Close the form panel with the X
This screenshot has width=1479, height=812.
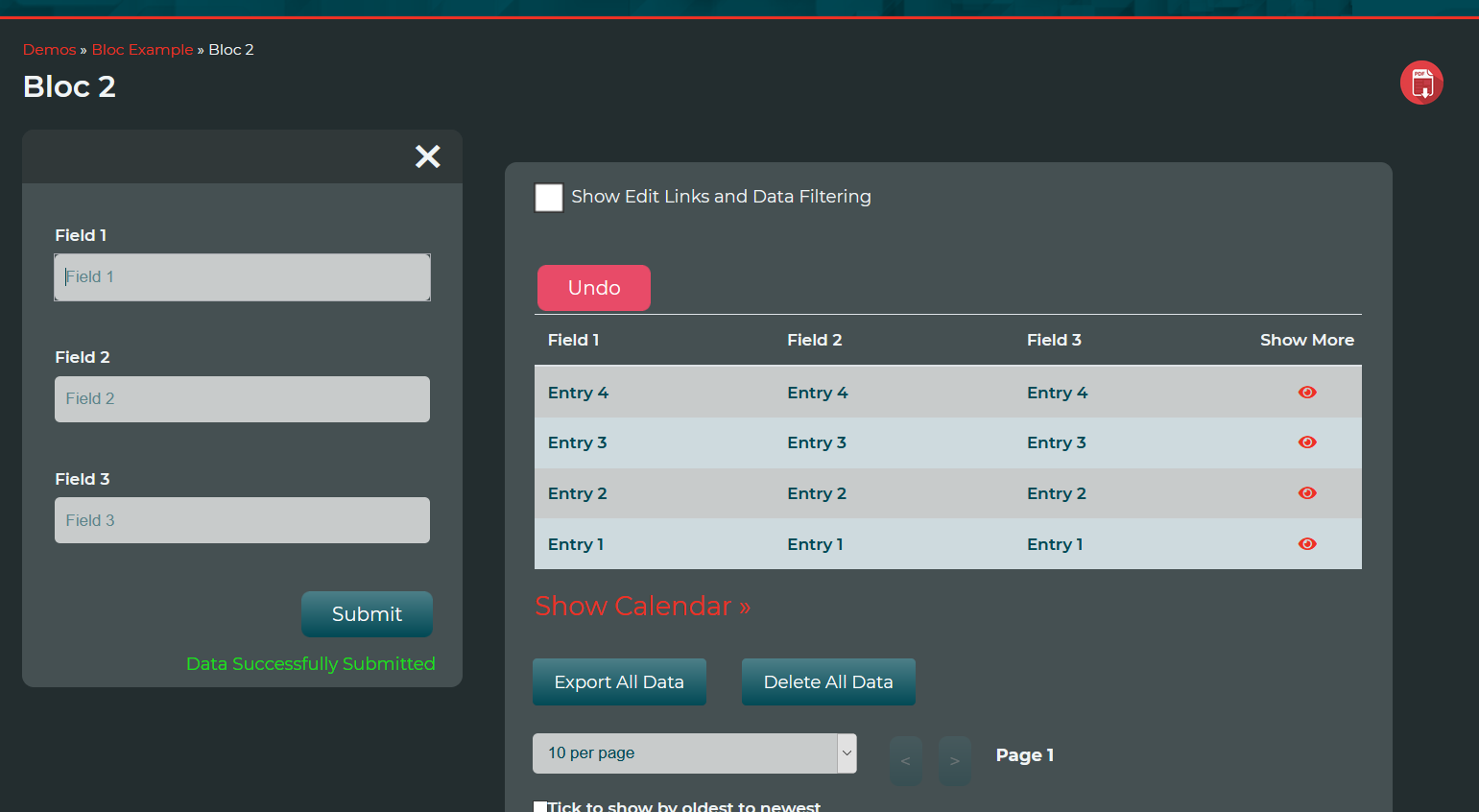tap(428, 156)
